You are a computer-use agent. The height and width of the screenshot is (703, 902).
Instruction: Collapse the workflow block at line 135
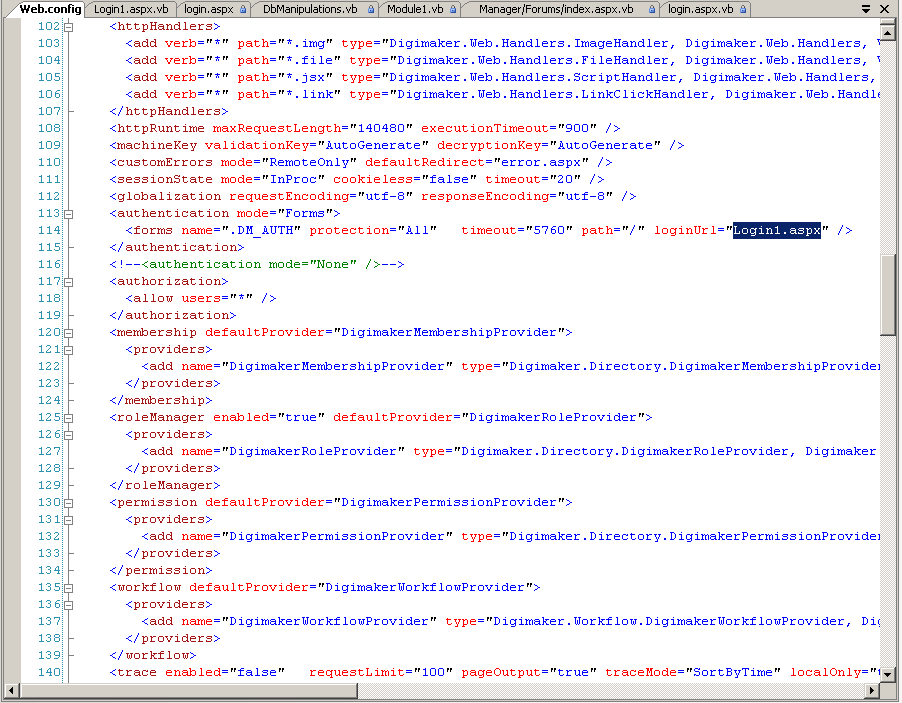(68, 588)
